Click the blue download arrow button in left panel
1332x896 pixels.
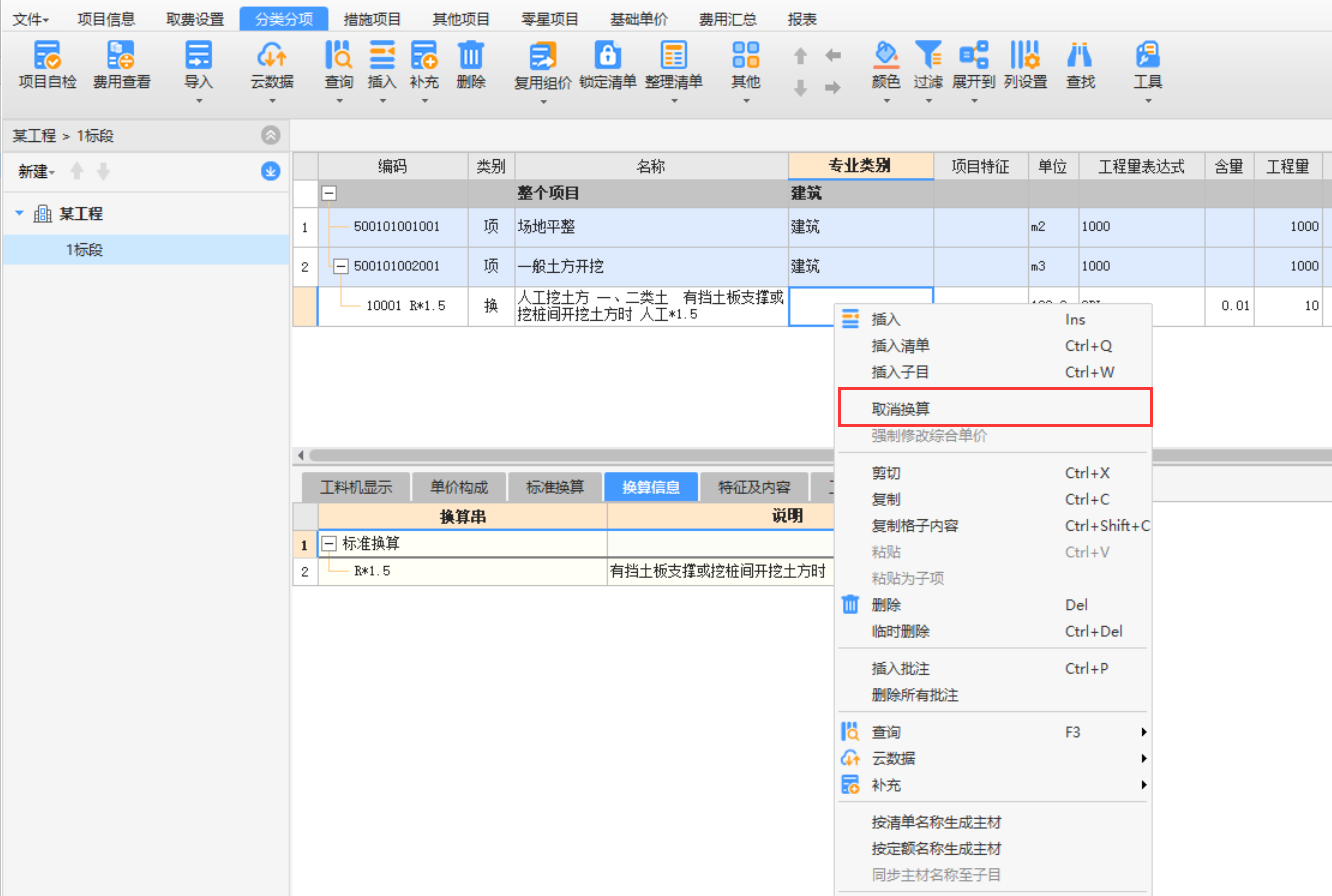(270, 171)
